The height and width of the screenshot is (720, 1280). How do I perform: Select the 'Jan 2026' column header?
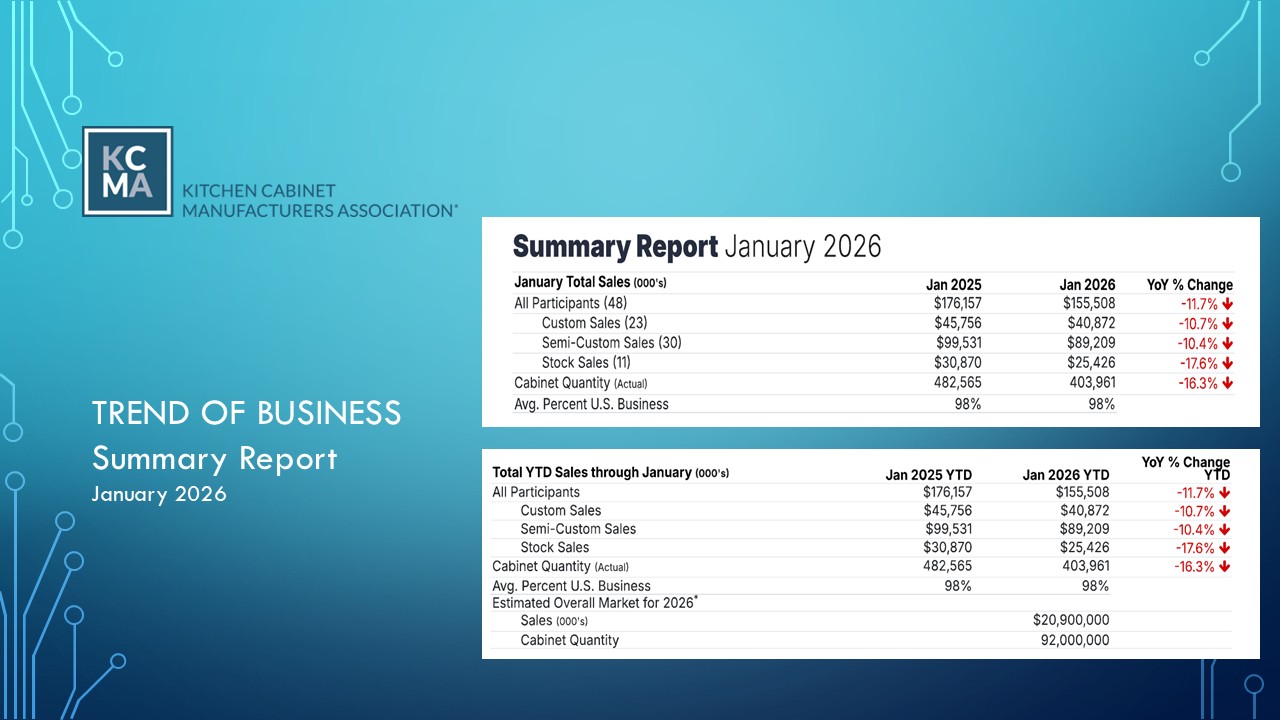[1088, 284]
